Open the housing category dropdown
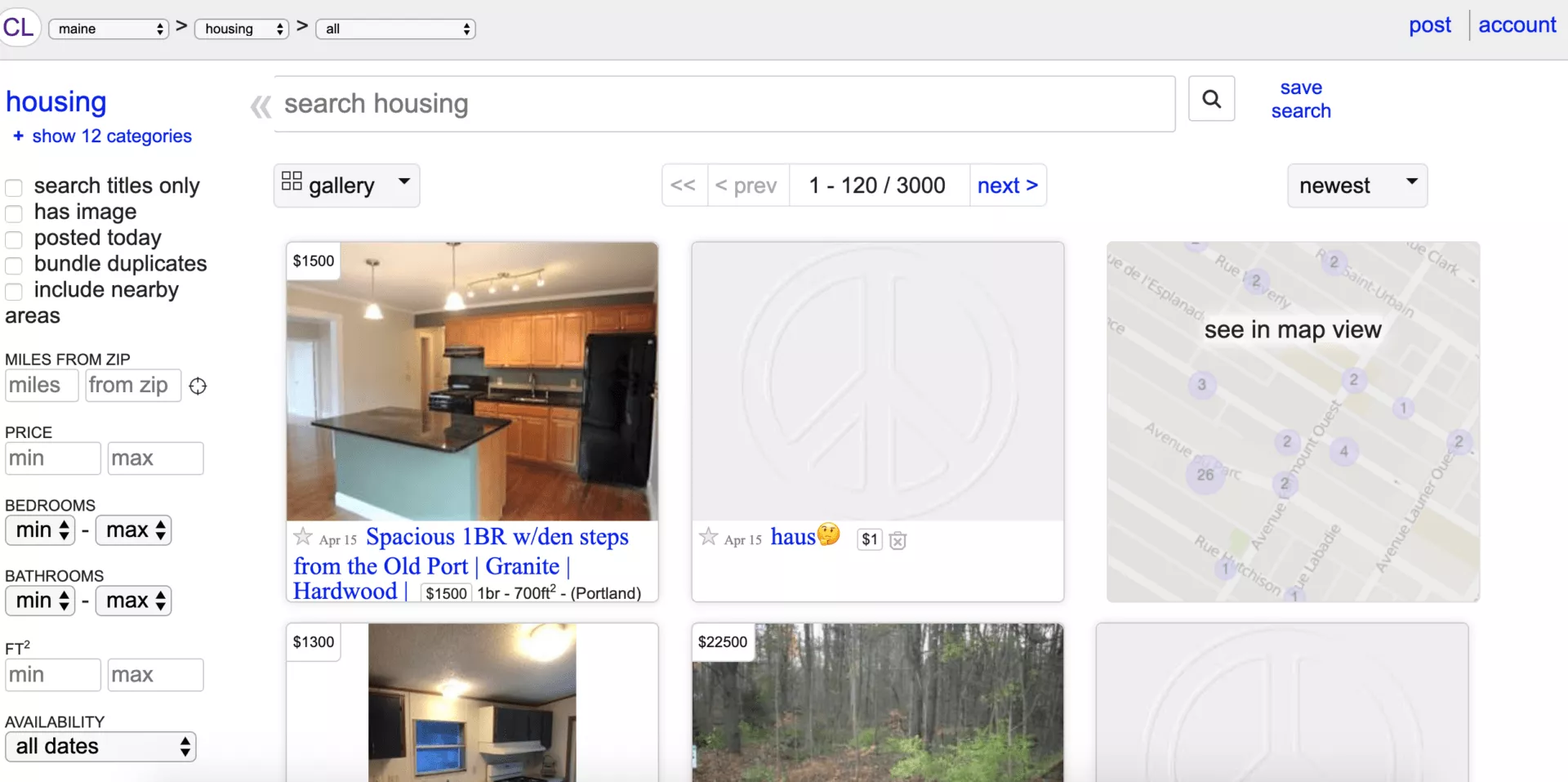This screenshot has height=782, width=1568. click(x=242, y=29)
